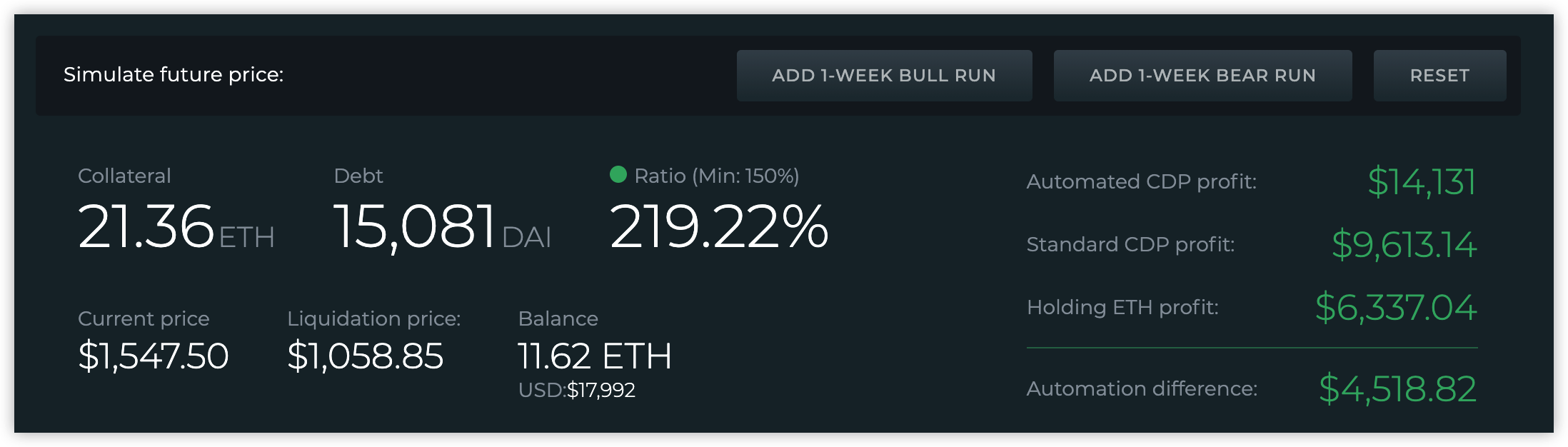Add a 1-week bear run

pyautogui.click(x=1202, y=76)
